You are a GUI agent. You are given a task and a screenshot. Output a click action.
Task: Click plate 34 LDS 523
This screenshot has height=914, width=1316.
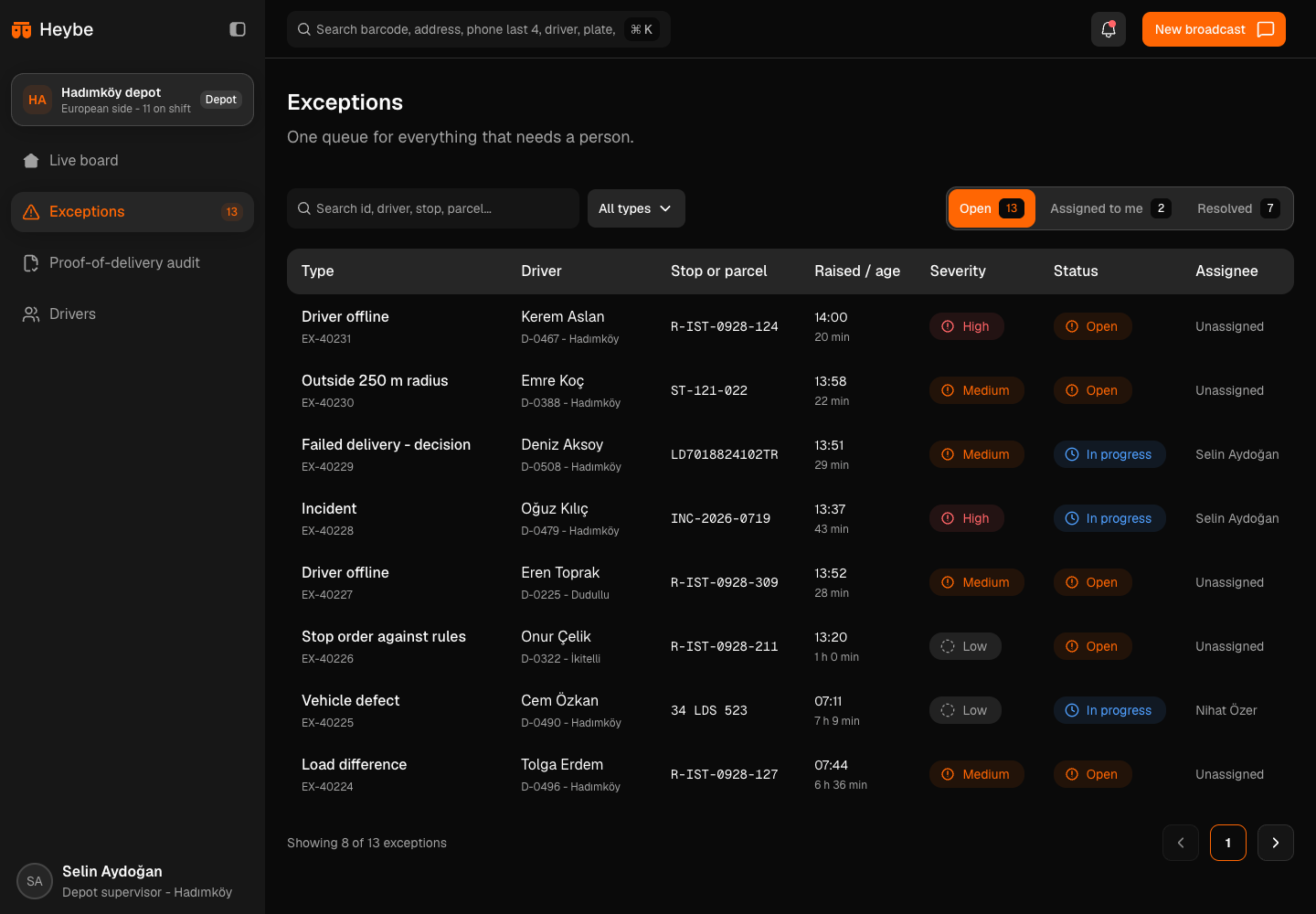tap(709, 710)
